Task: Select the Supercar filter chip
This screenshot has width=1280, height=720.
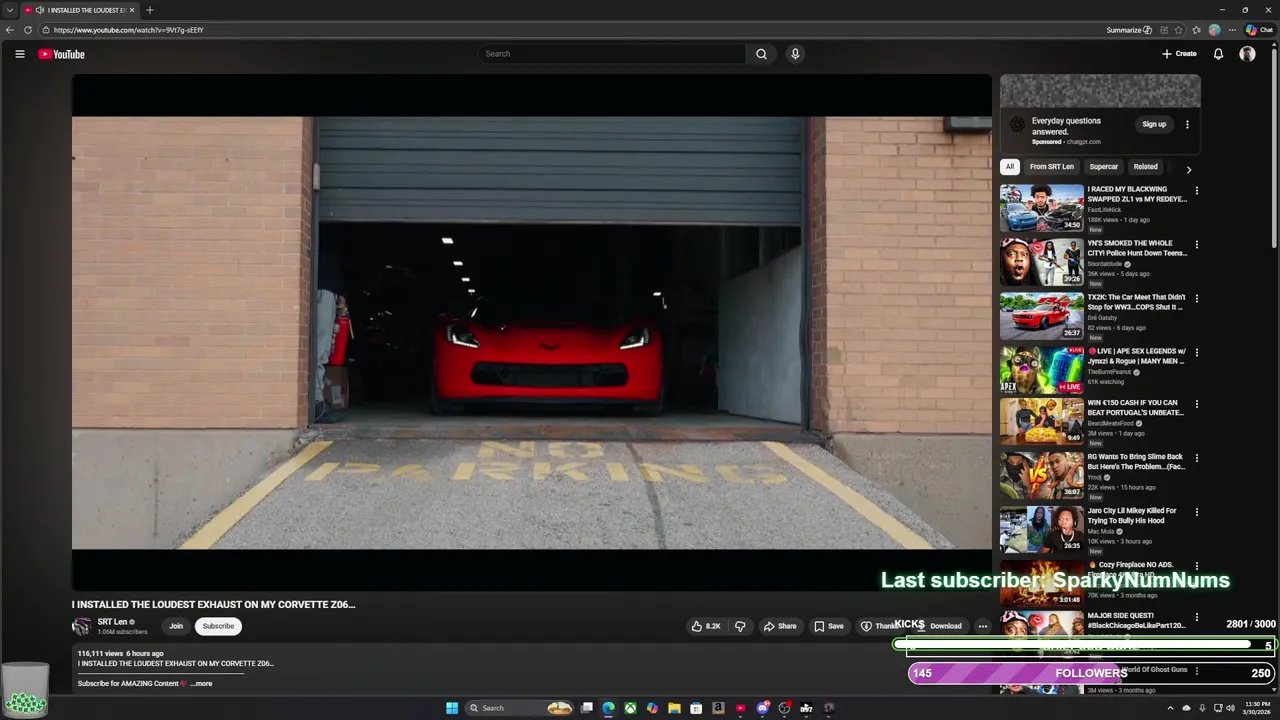Action: (1103, 167)
